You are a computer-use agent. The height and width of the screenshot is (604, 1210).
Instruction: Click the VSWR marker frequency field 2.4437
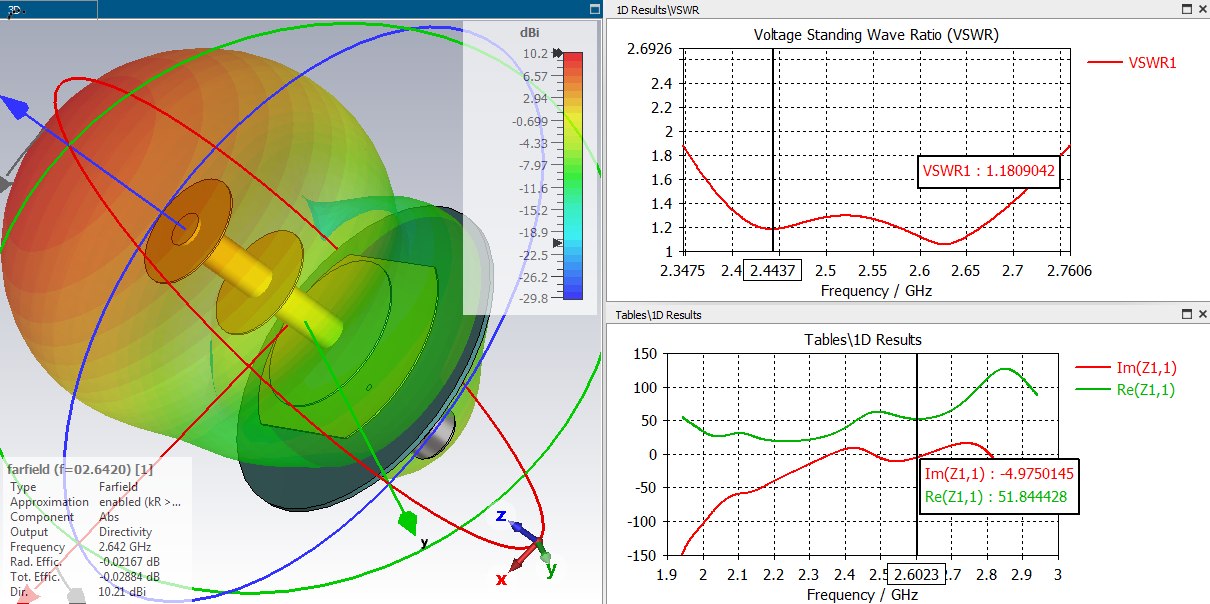772,271
